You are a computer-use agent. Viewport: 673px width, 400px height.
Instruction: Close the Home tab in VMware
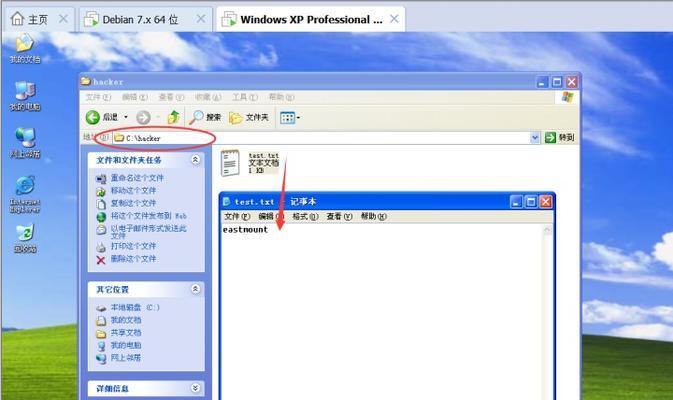63,18
